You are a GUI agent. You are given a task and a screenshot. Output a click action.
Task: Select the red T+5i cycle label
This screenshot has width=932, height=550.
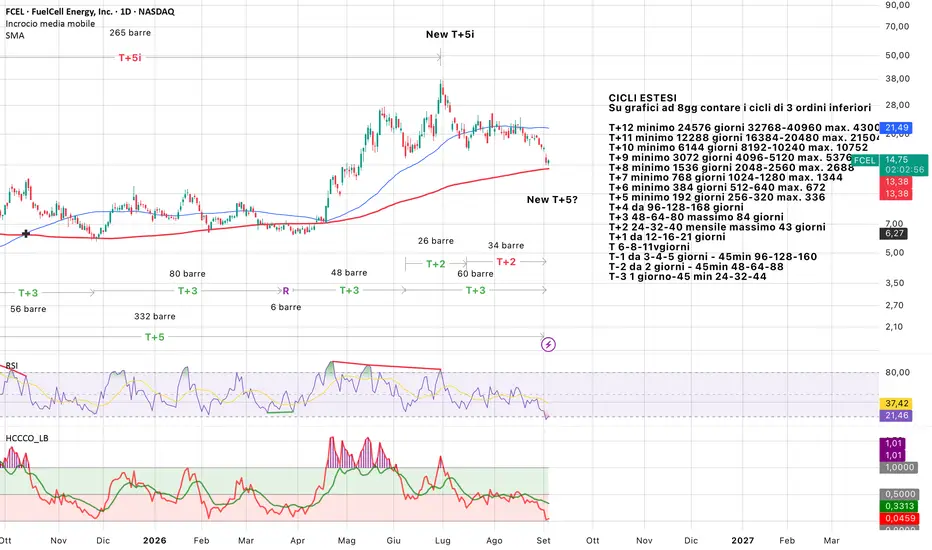click(130, 58)
